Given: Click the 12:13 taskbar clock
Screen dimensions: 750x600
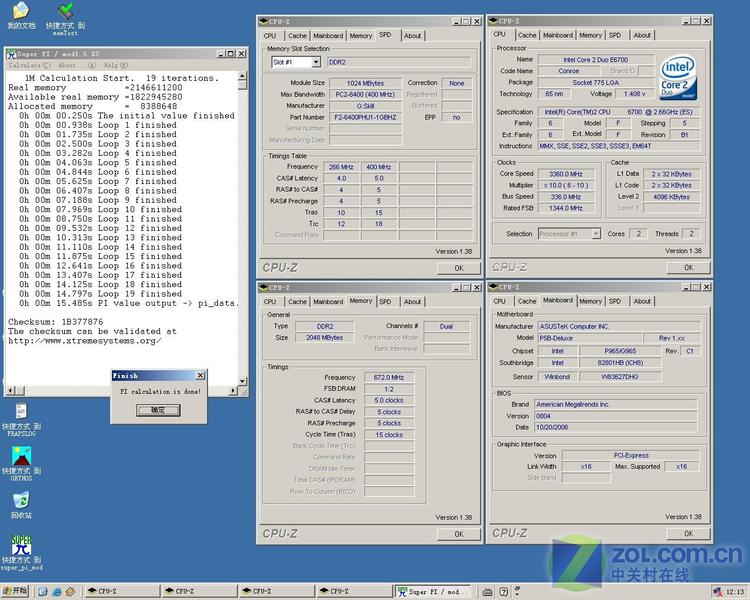Looking at the screenshot, I should point(735,592).
